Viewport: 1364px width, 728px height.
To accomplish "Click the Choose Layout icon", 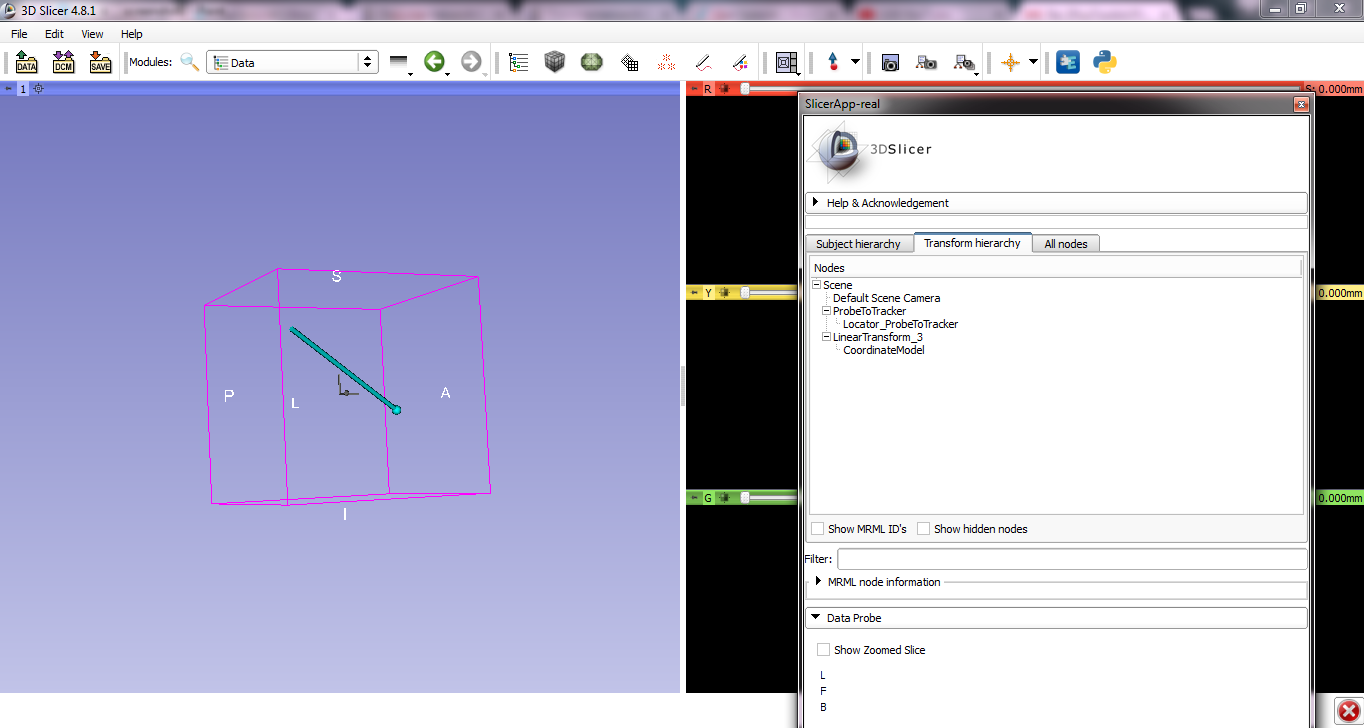I will [x=787, y=62].
